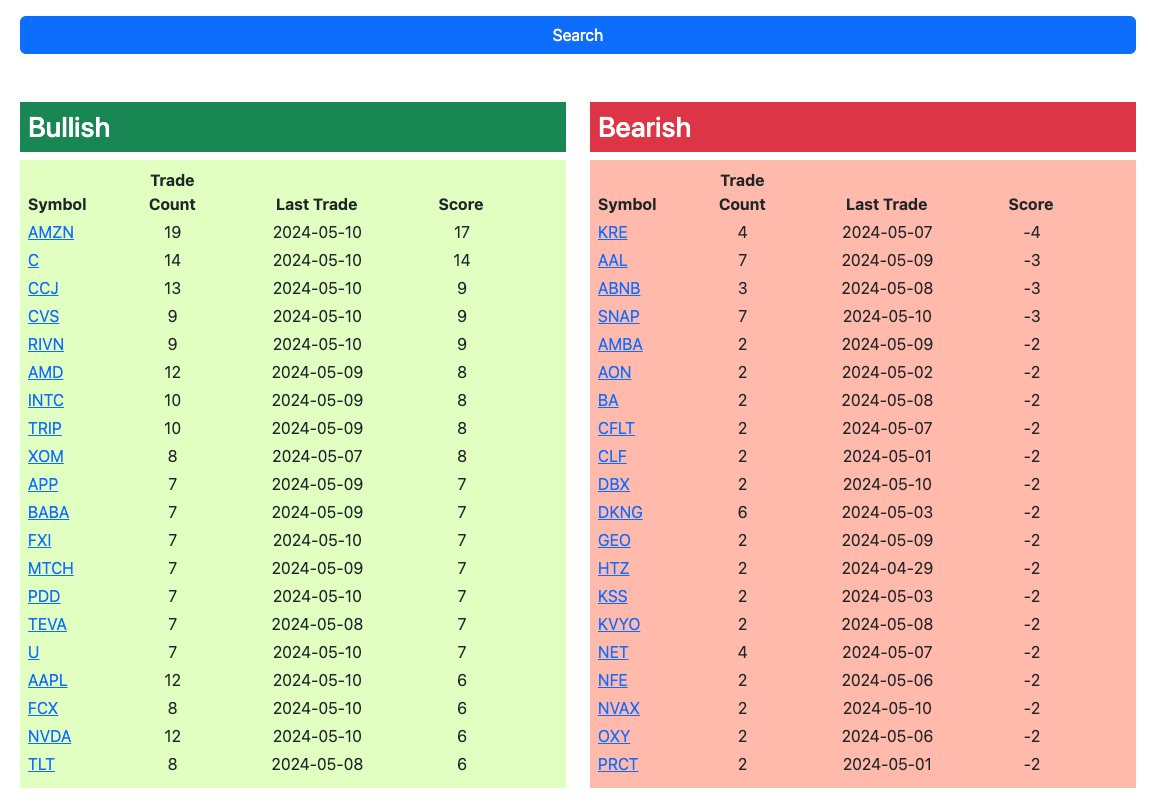Screen dimensions: 1149x808
Task: Select AMZN's score value 17
Action: point(462,232)
